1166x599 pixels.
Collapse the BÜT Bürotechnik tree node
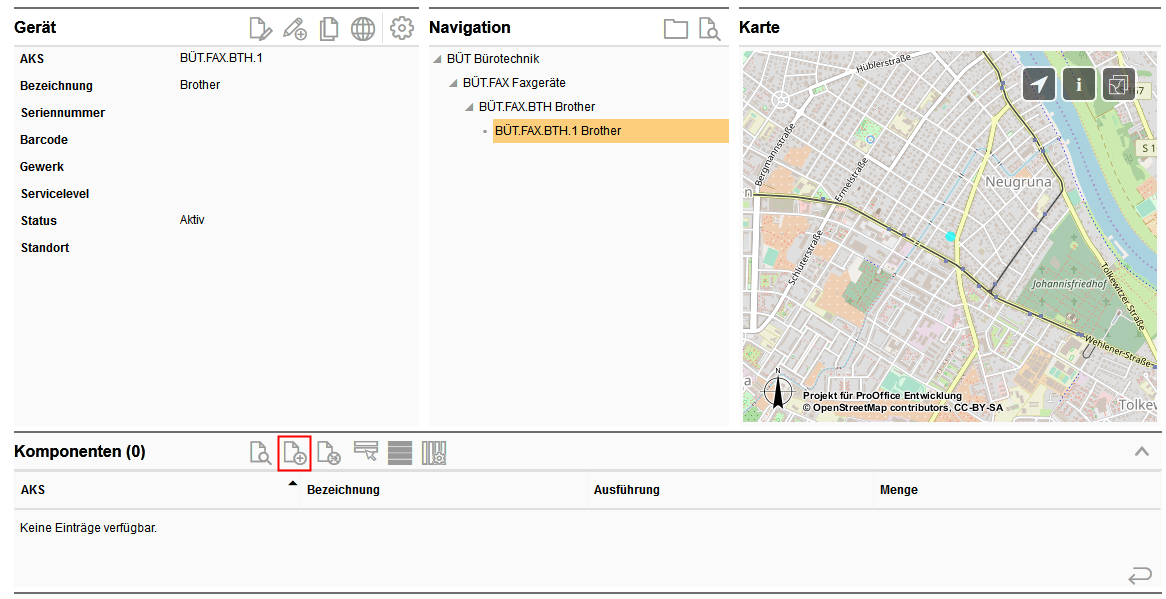(x=438, y=59)
